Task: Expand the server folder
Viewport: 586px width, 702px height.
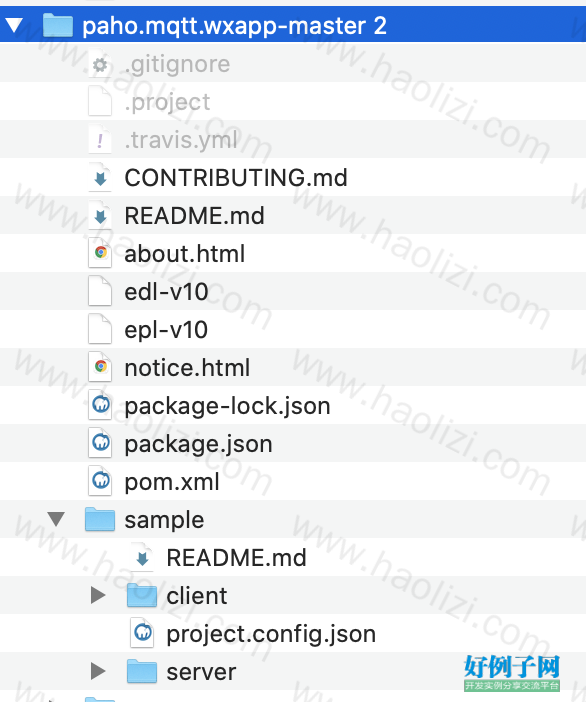Action: click(x=98, y=672)
